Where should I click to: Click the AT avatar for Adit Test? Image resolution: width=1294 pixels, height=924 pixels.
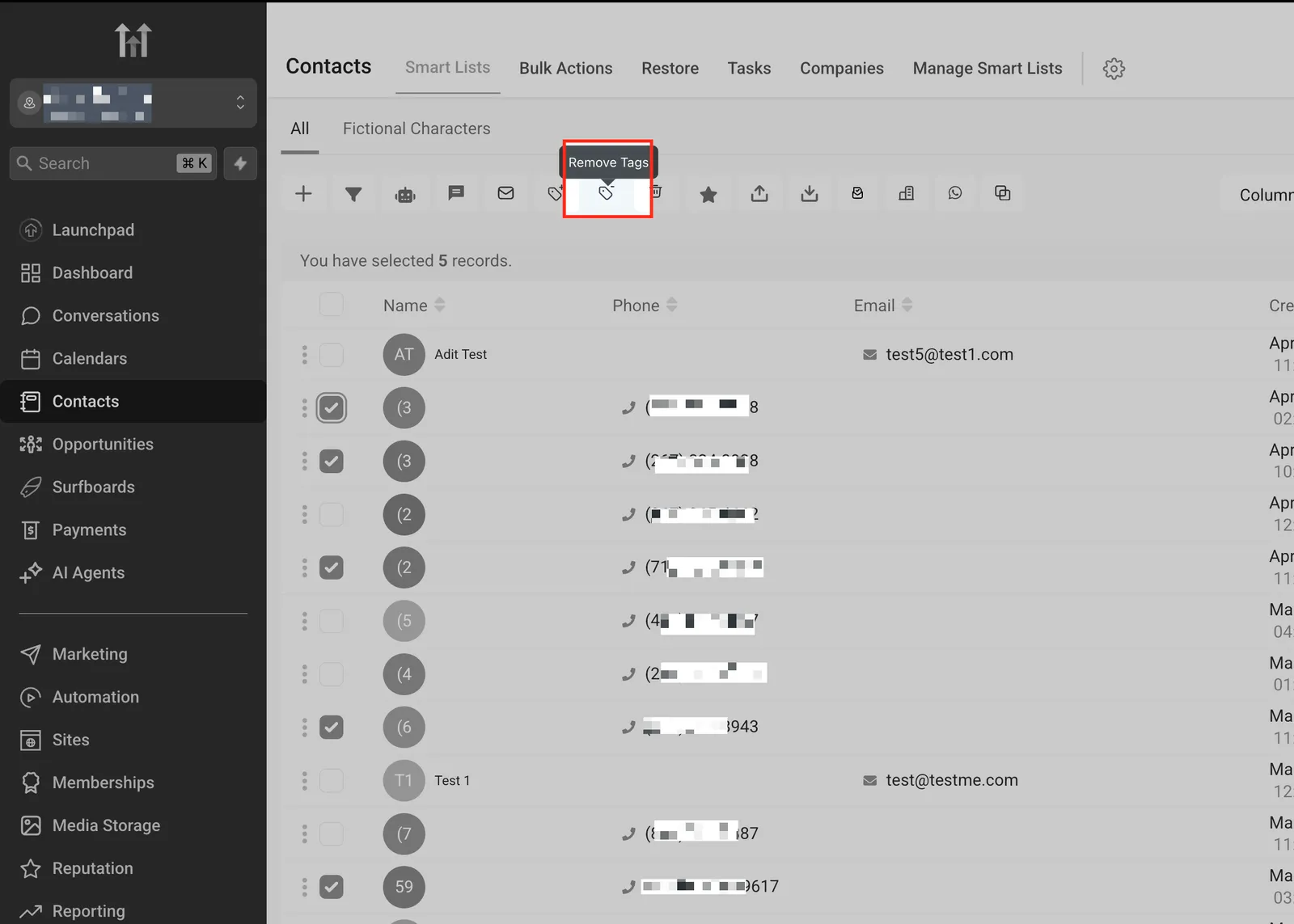[x=404, y=355]
